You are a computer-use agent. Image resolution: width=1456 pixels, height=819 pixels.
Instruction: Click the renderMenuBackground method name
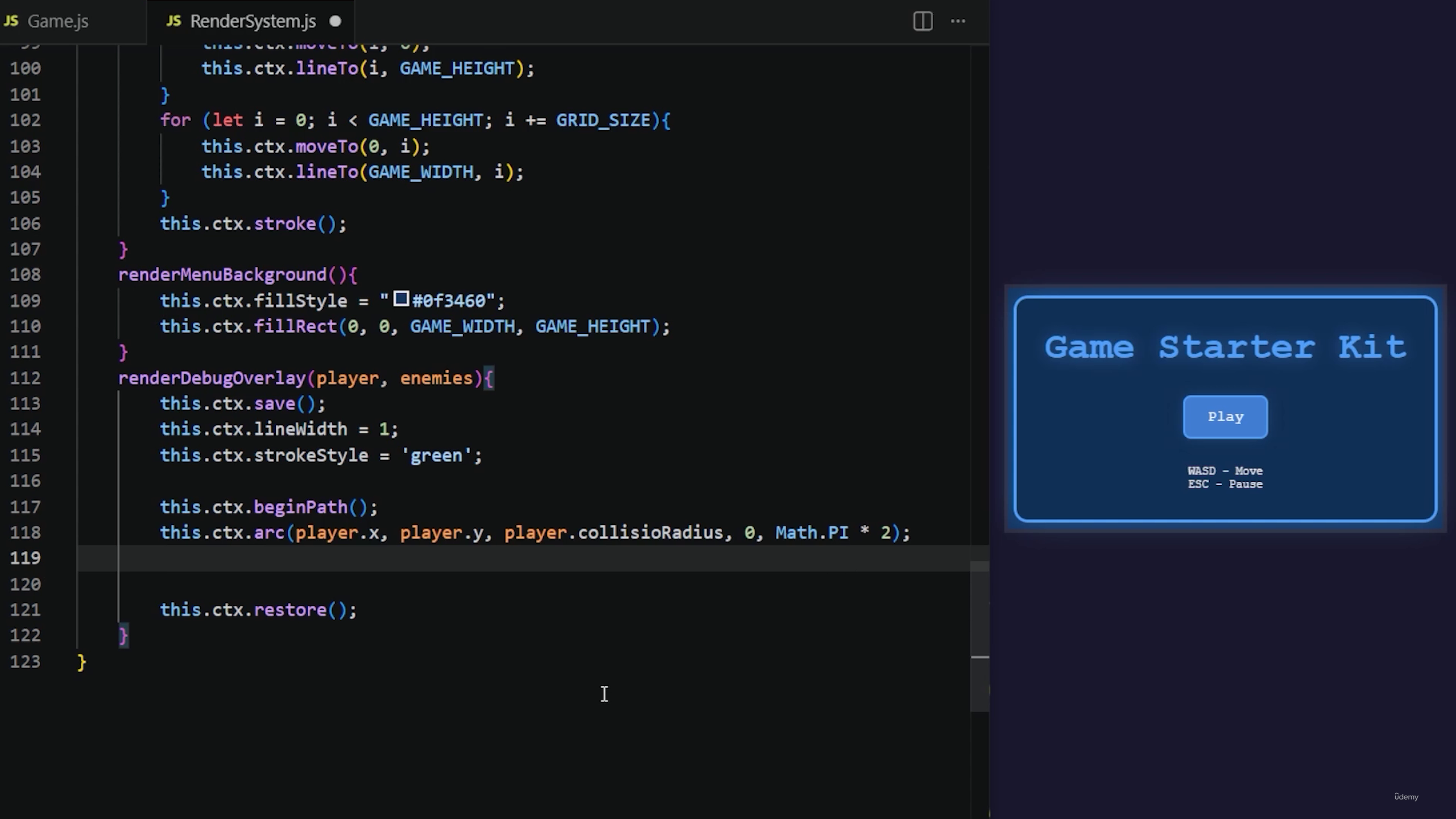click(222, 275)
